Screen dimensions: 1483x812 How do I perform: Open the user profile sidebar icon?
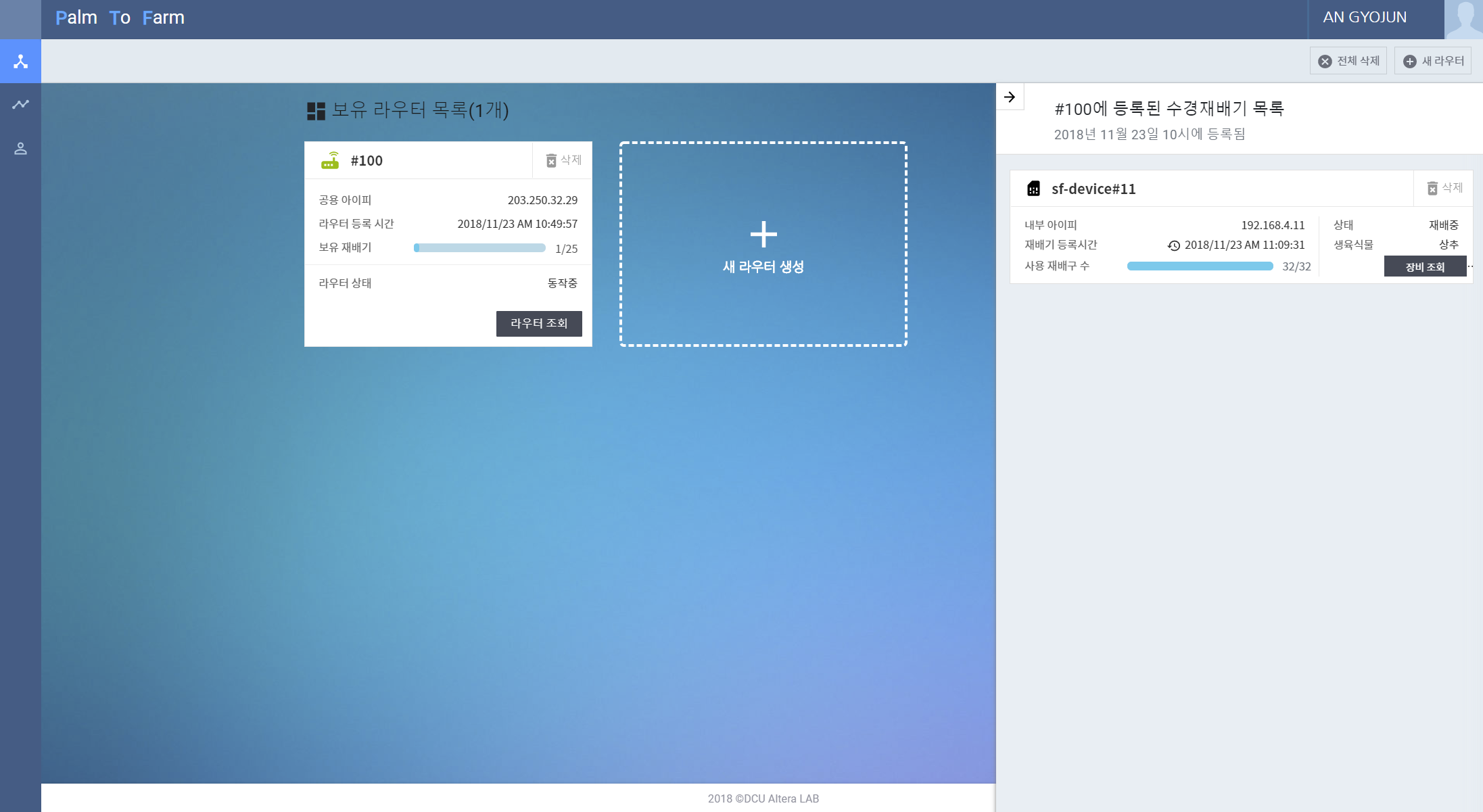pyautogui.click(x=20, y=149)
